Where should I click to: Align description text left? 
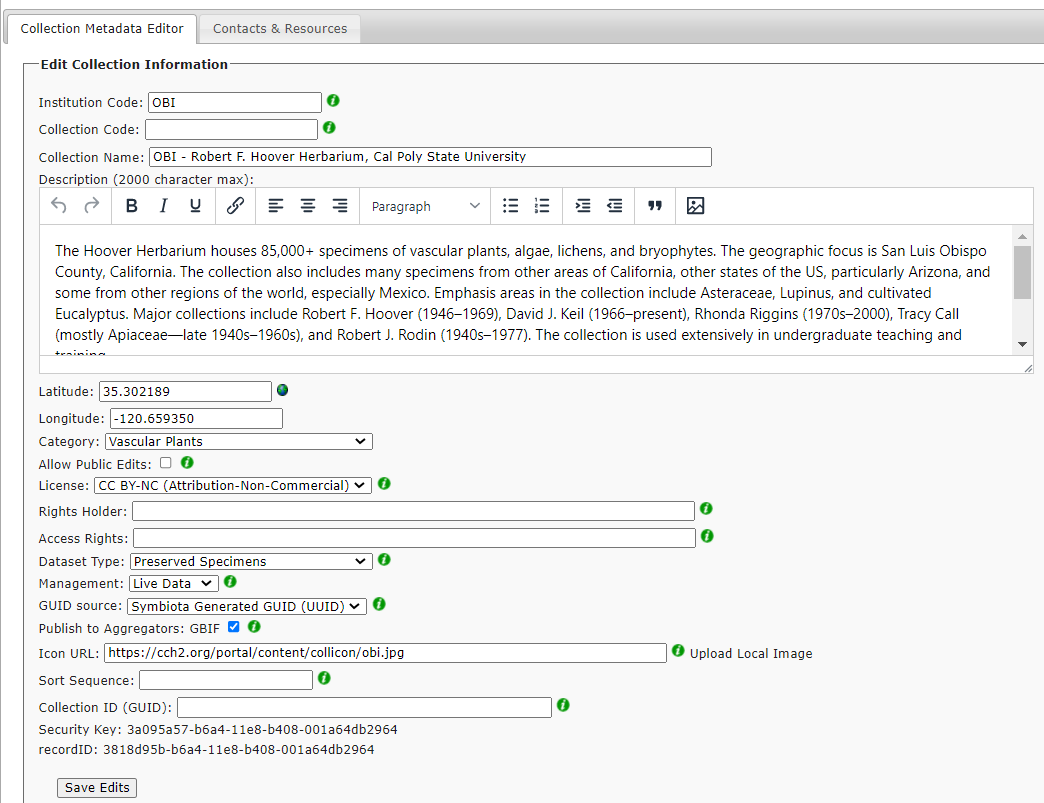pyautogui.click(x=276, y=206)
